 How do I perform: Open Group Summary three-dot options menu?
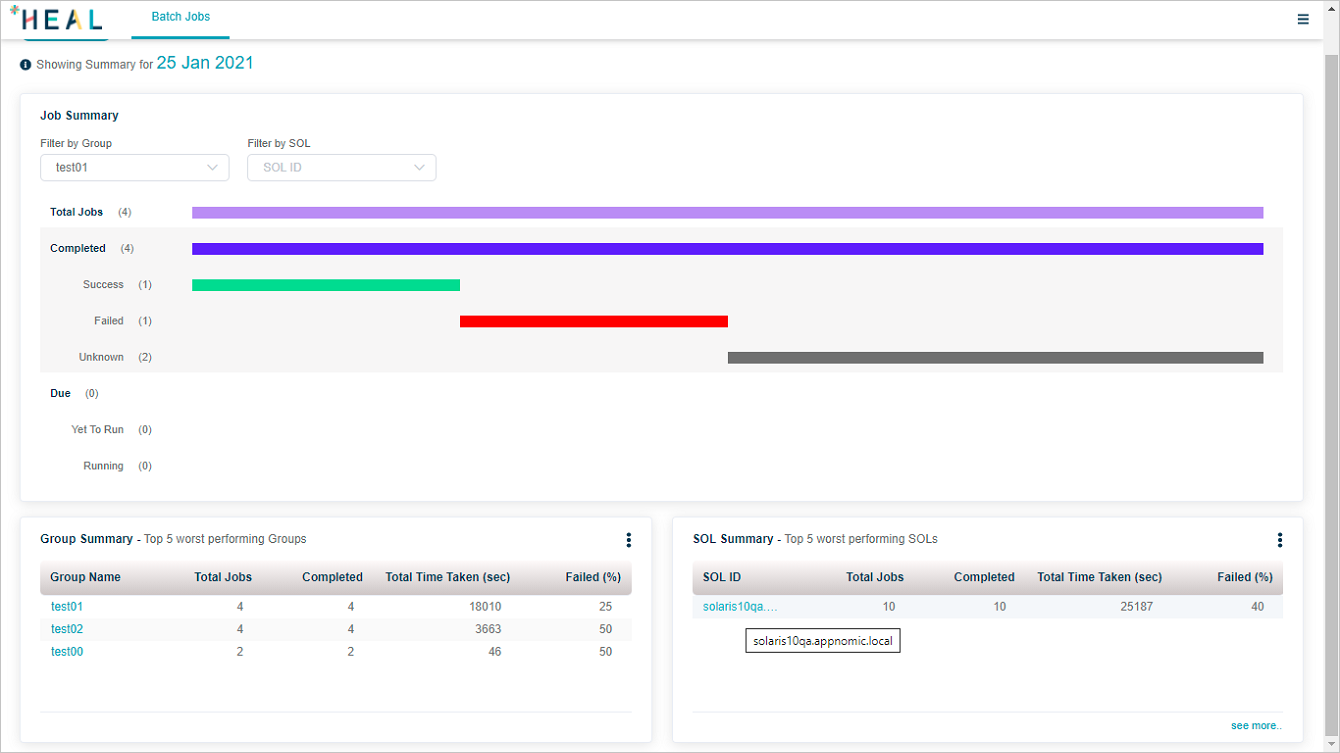pos(628,540)
